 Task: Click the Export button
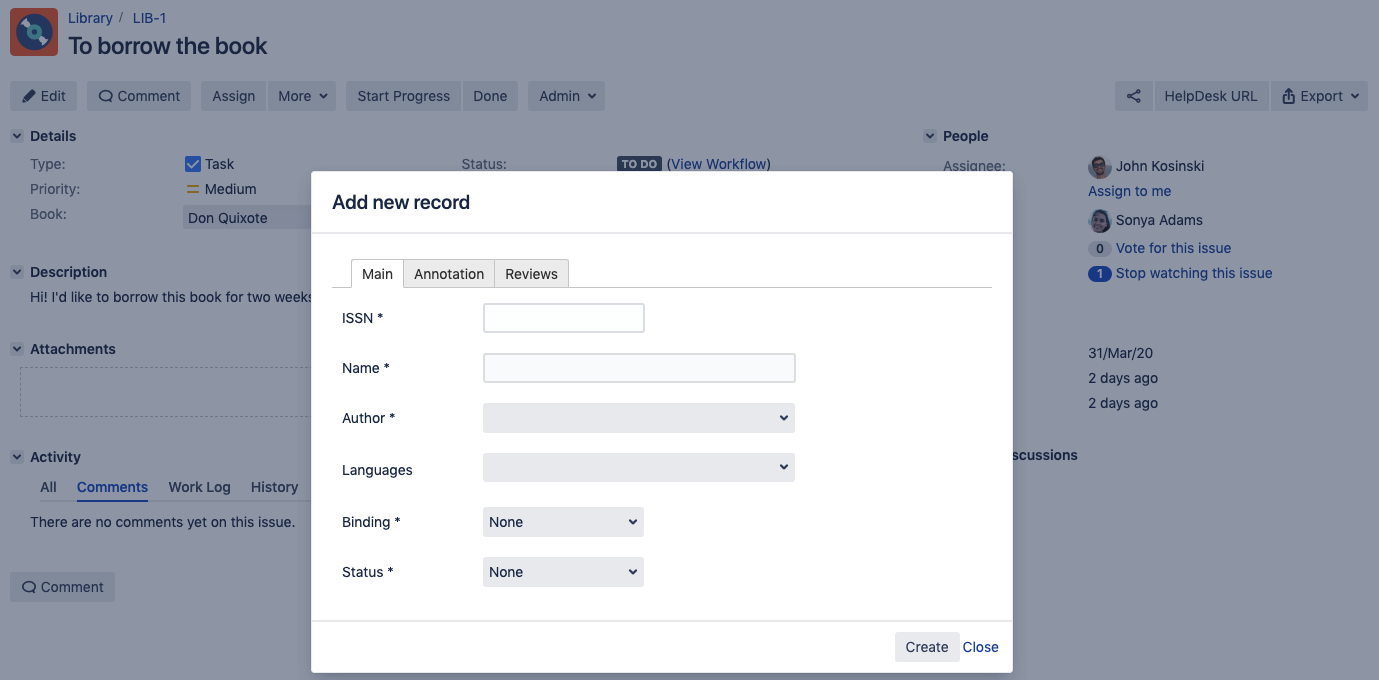click(1320, 96)
